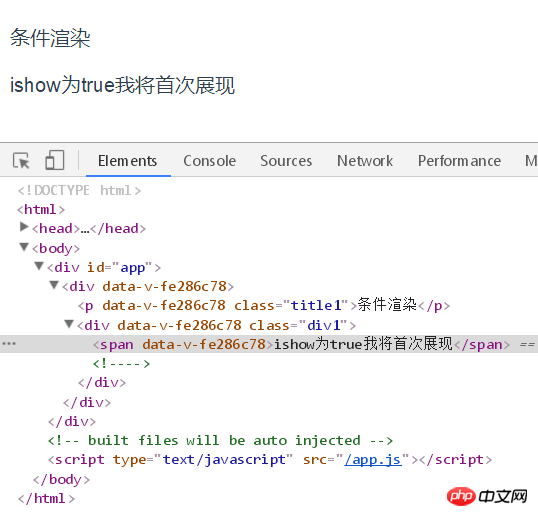Open the /app.js script link
538x516 pixels.
tap(373, 460)
